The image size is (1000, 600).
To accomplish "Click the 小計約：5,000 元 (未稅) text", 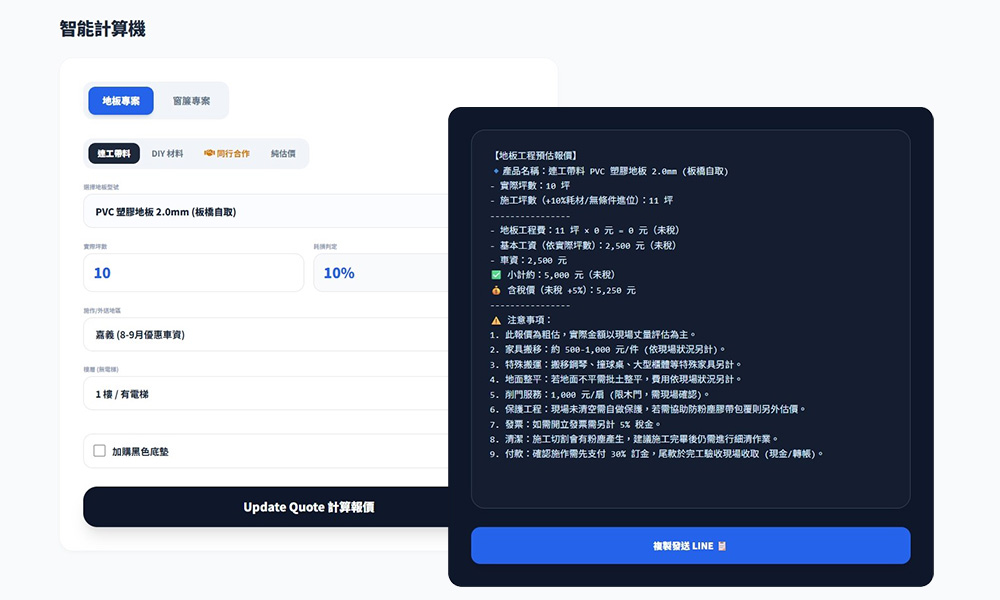I will pyautogui.click(x=561, y=275).
